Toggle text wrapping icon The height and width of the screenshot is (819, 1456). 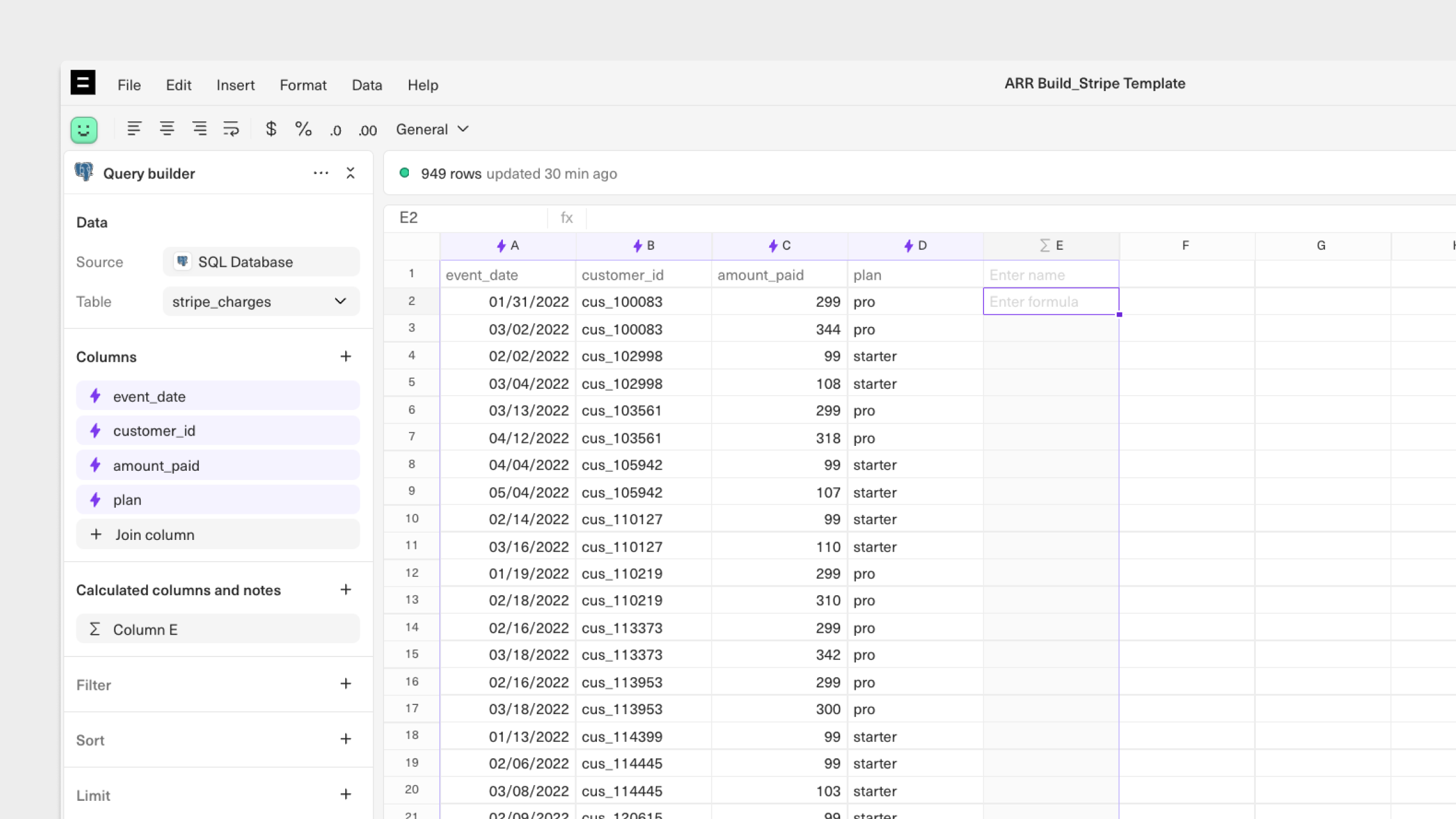231,129
